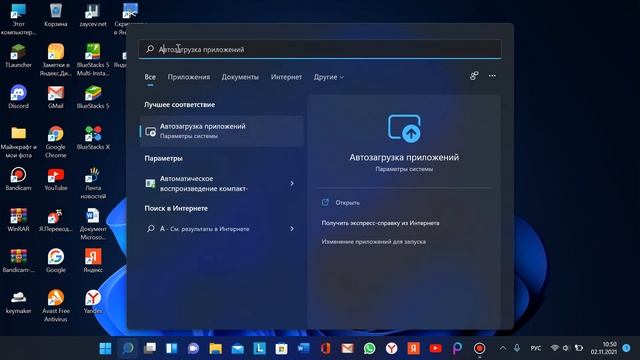
Task: Switch to Приложения search tab
Action: pos(189,77)
